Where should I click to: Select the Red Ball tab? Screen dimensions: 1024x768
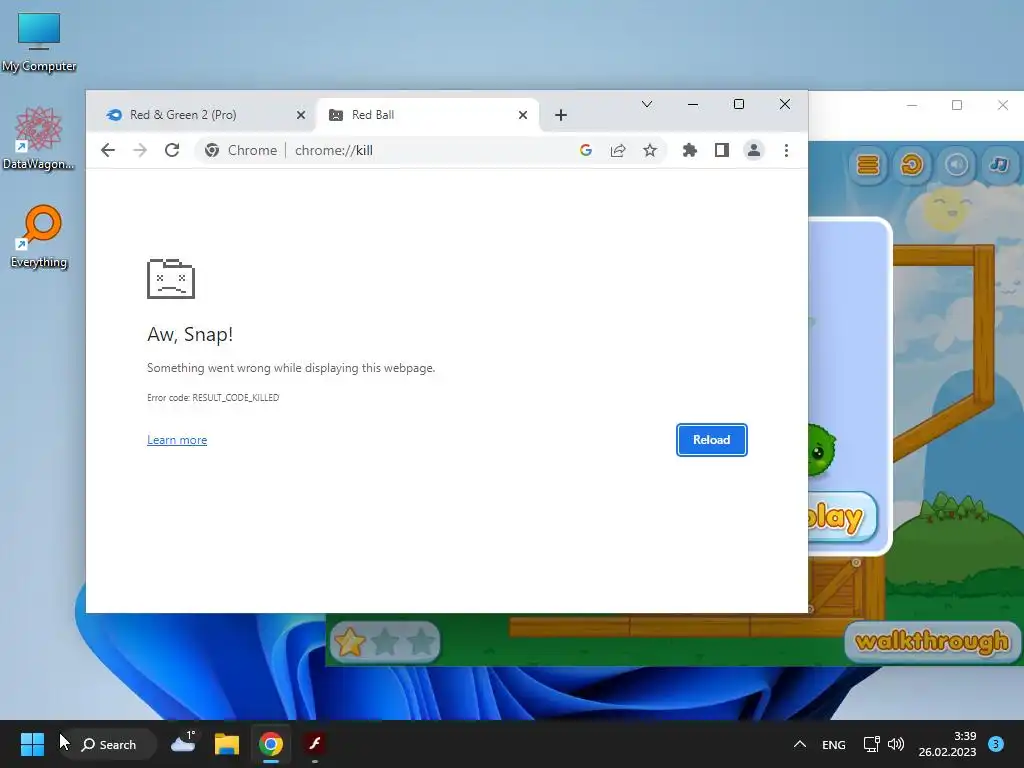pos(428,115)
